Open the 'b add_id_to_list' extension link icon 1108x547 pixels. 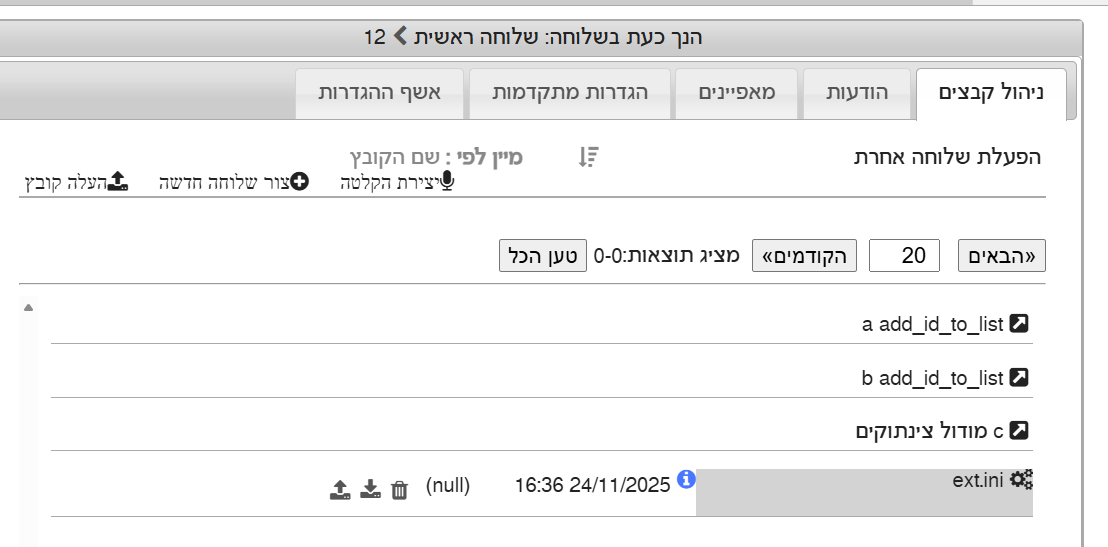pos(1019,378)
